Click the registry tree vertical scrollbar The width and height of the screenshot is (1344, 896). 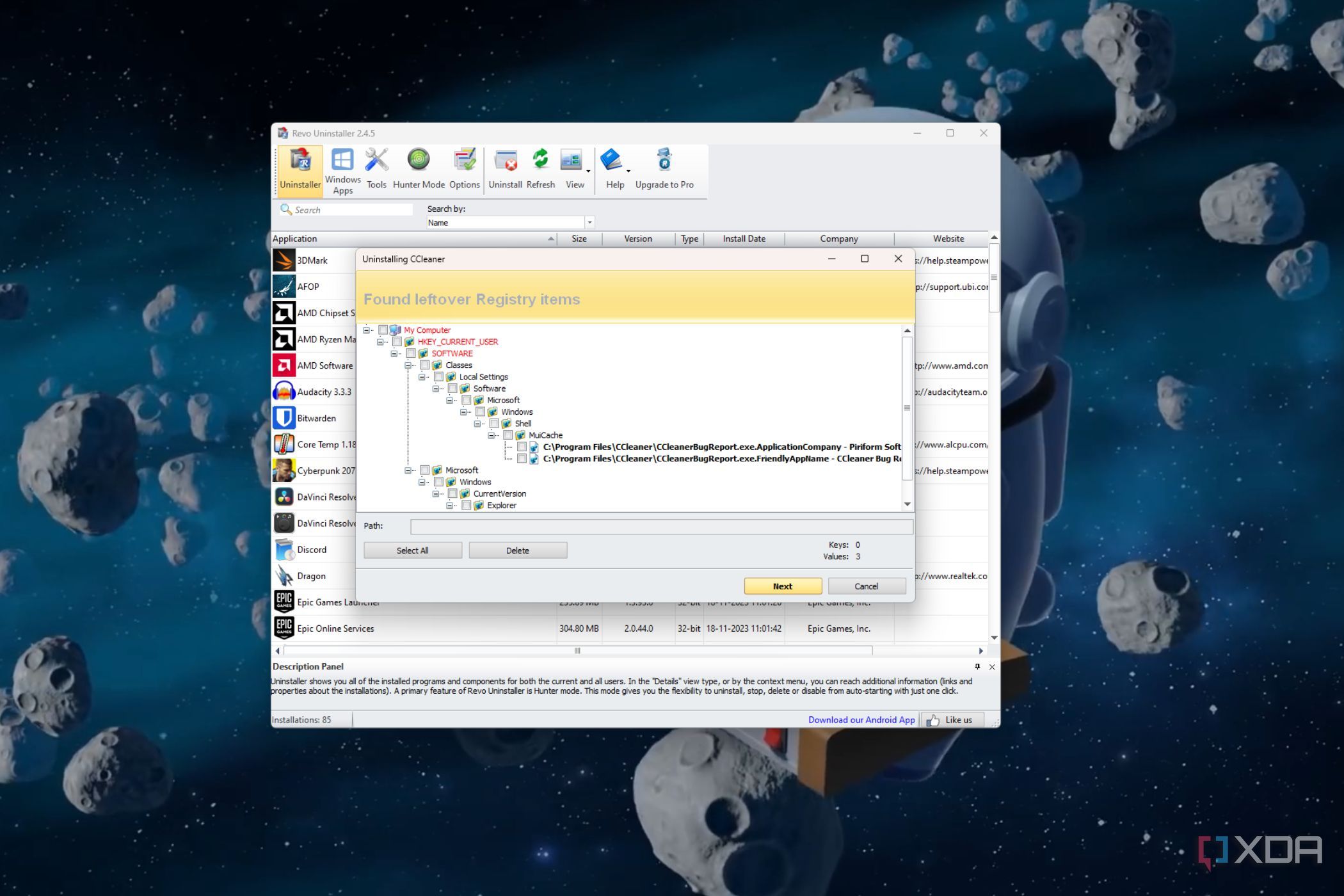[x=906, y=408]
